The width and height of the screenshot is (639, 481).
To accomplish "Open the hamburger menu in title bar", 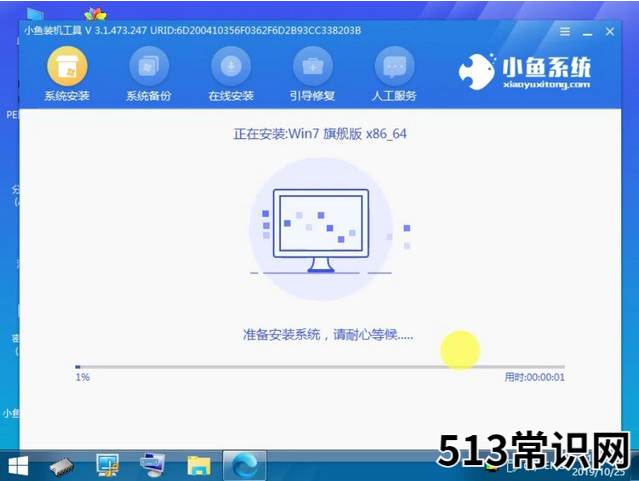I will click(x=565, y=31).
